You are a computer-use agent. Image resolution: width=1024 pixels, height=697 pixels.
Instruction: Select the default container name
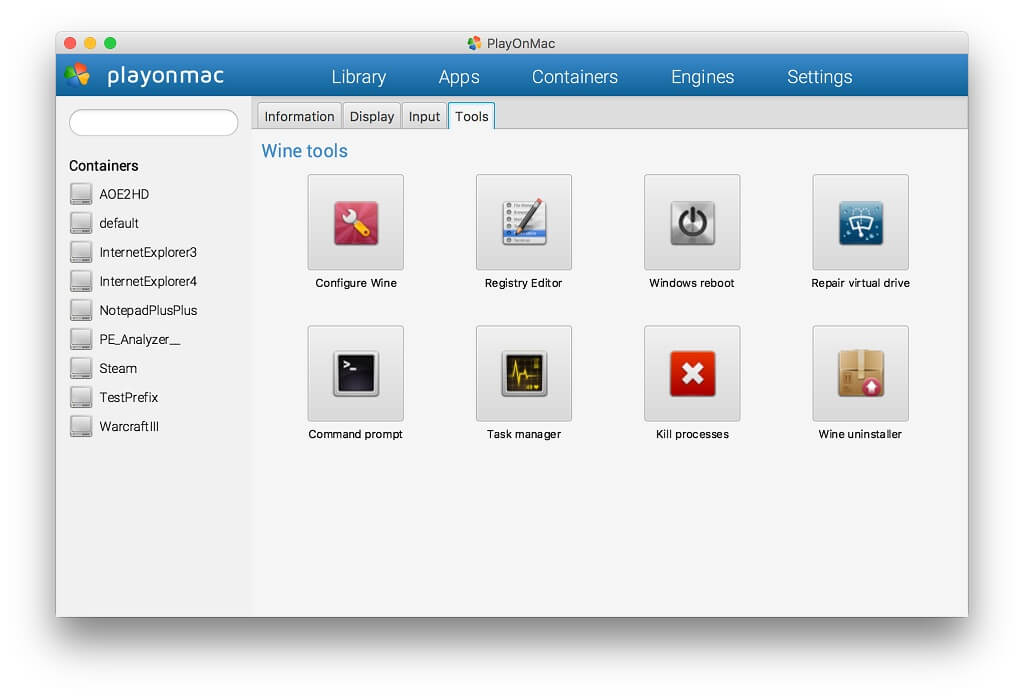(119, 223)
